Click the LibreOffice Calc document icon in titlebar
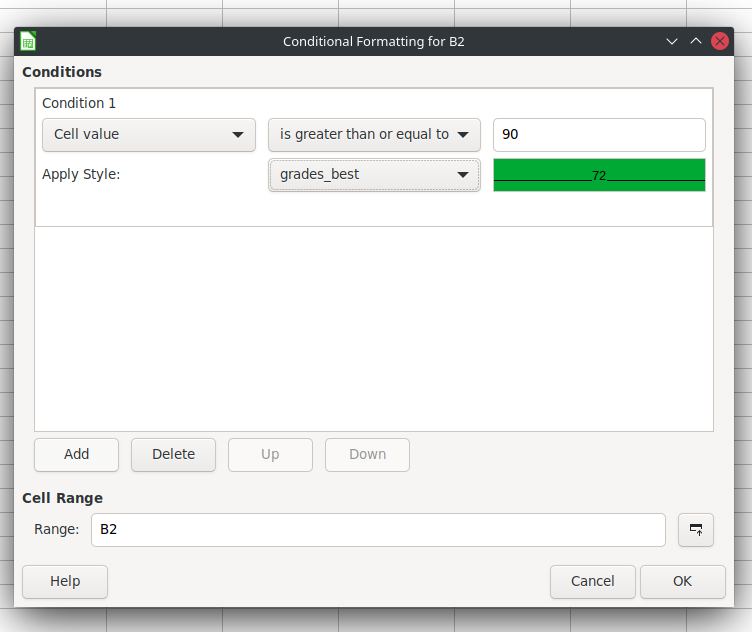Screen dimensions: 752x632 [28, 41]
